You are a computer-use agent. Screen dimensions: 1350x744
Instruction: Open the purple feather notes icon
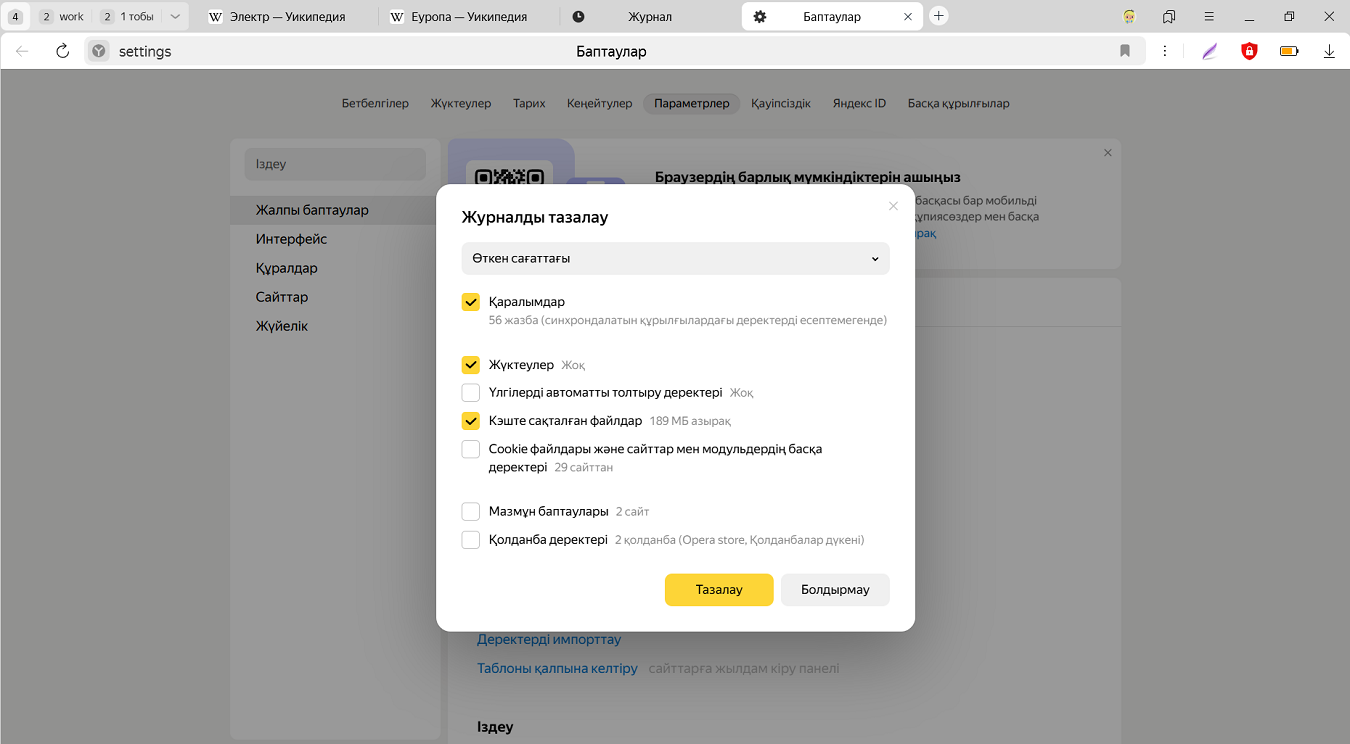pos(1210,51)
